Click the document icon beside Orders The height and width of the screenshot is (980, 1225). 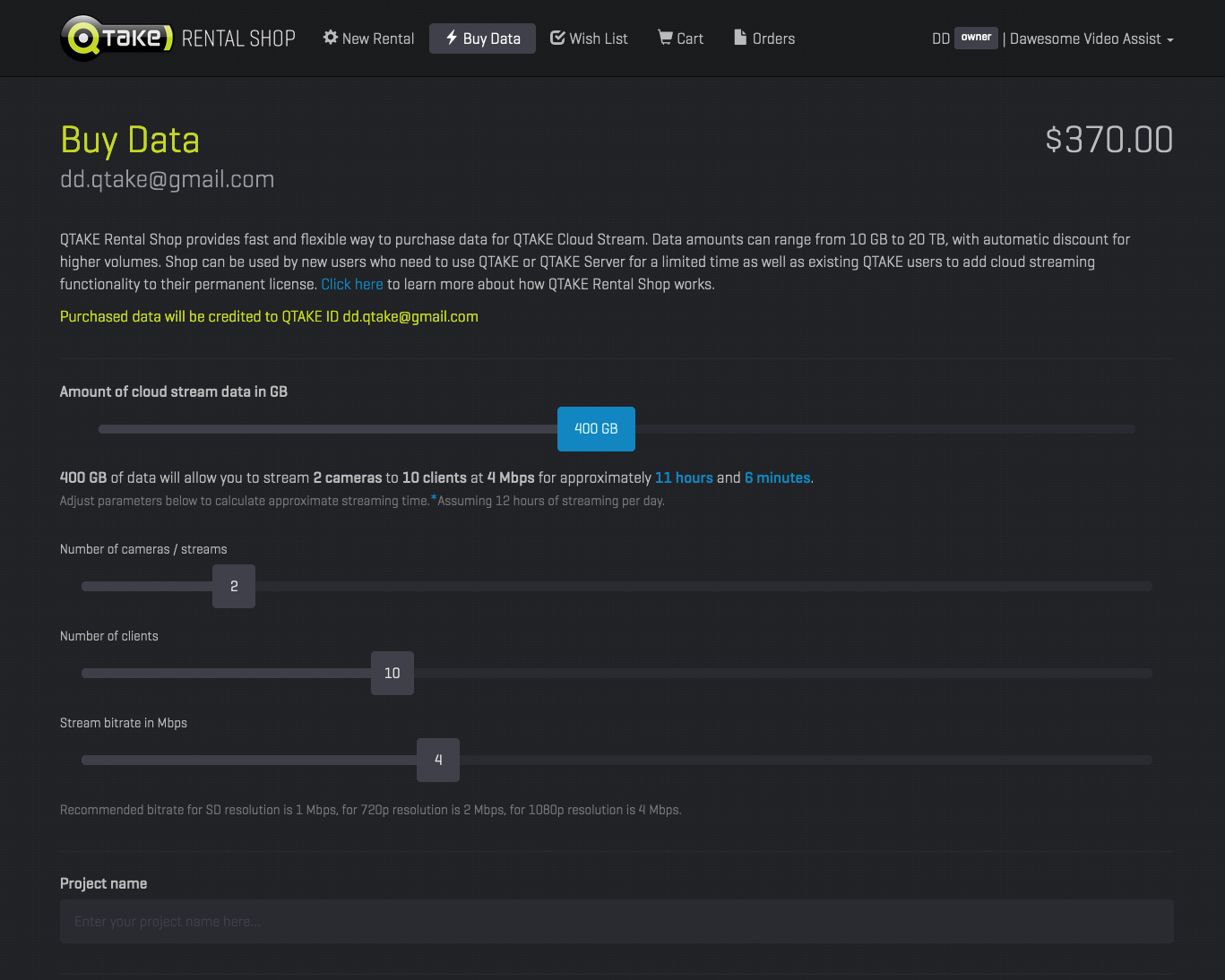pos(740,38)
